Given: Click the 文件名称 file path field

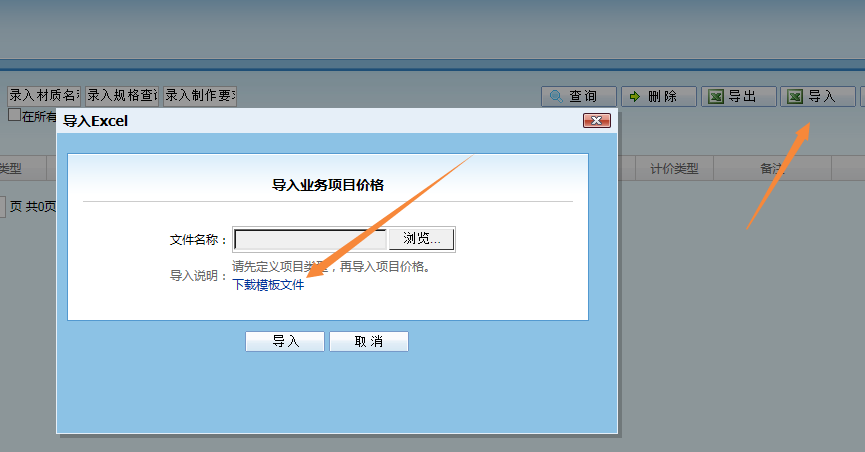Looking at the screenshot, I should (310, 239).
